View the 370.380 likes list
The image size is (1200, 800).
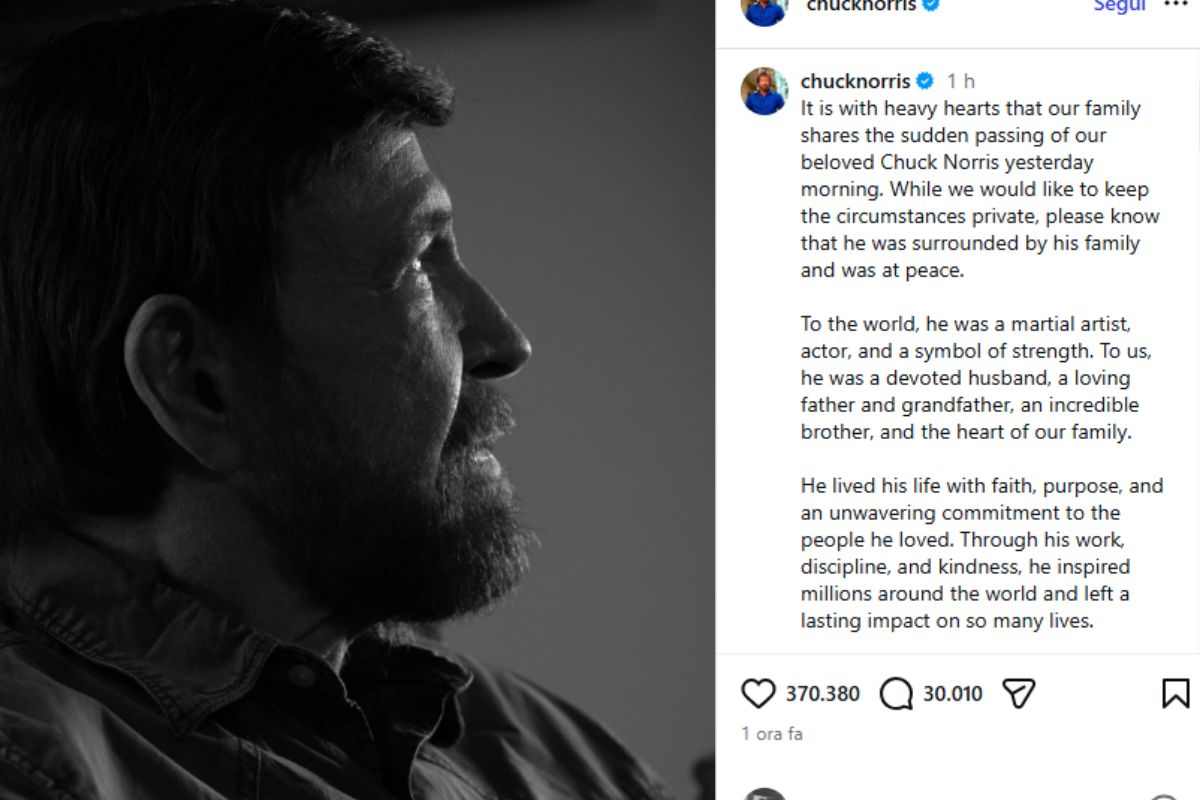click(822, 694)
